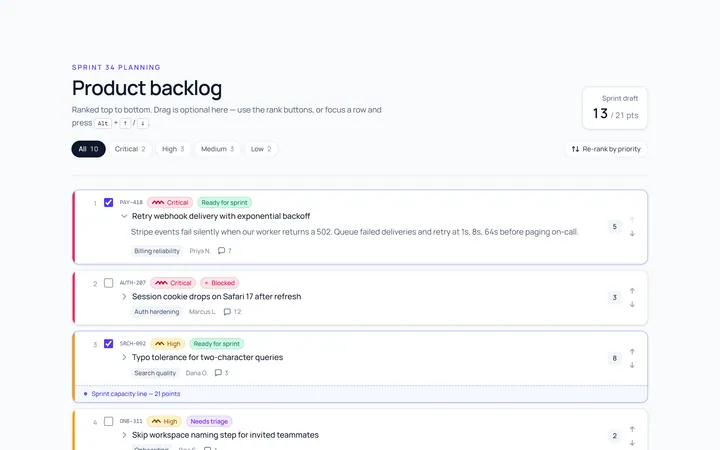Image resolution: width=720 pixels, height=450 pixels.
Task: Expand Skip workspace naming step details
Action: click(124, 435)
